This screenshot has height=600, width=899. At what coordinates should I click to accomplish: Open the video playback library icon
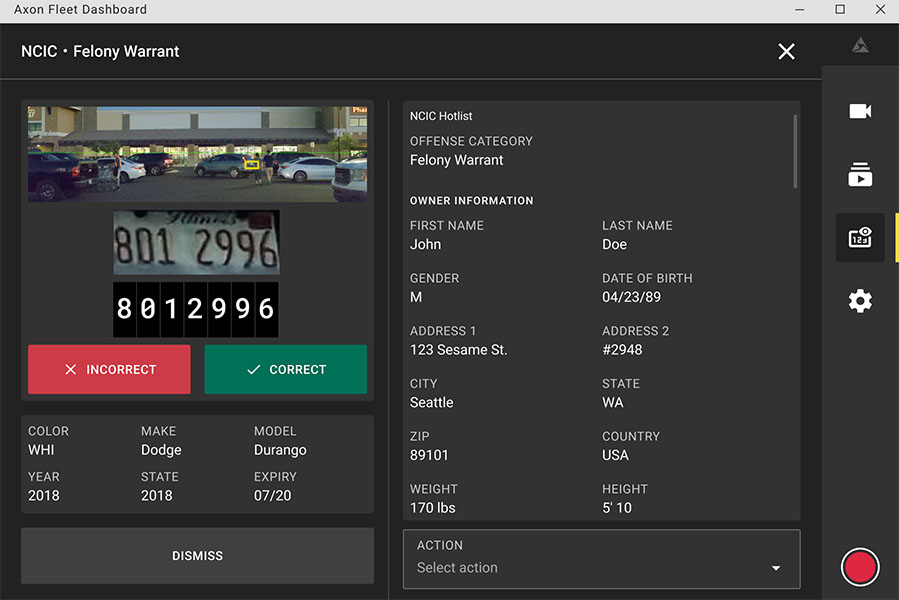(x=860, y=174)
